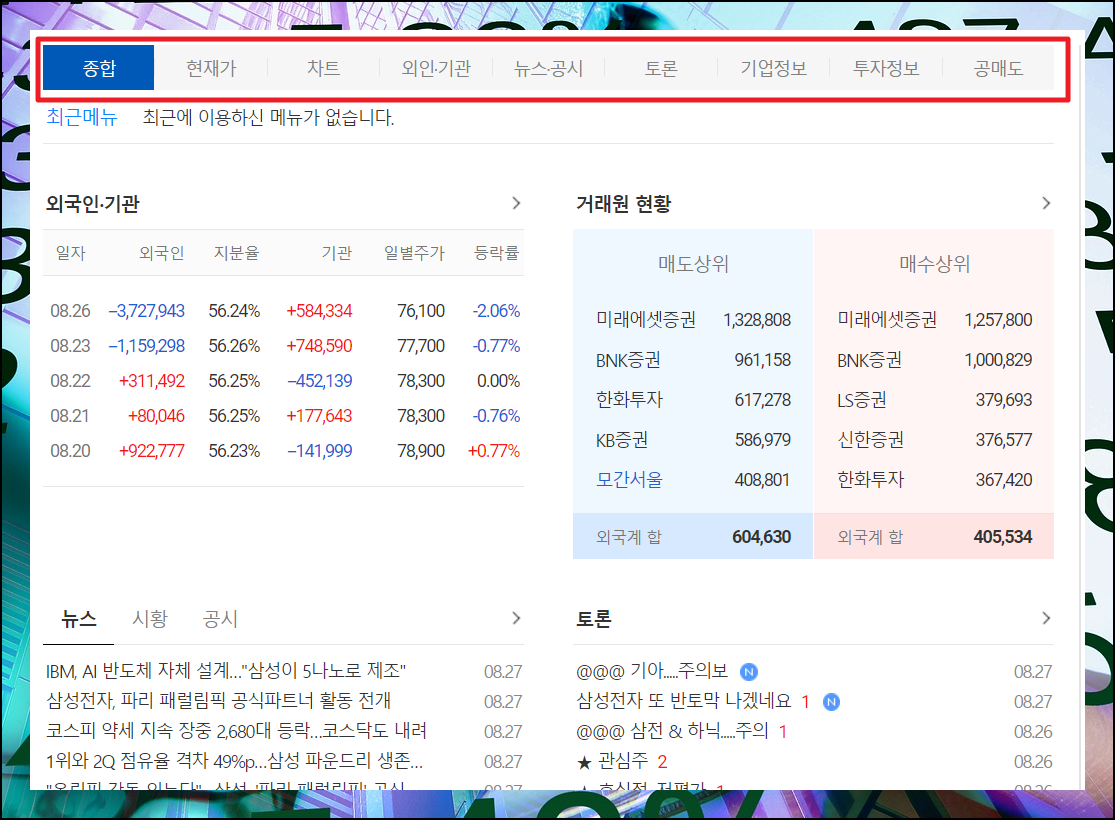
Task: Open 파리 패럴림픽 공식파트너 article
Action: point(218,701)
